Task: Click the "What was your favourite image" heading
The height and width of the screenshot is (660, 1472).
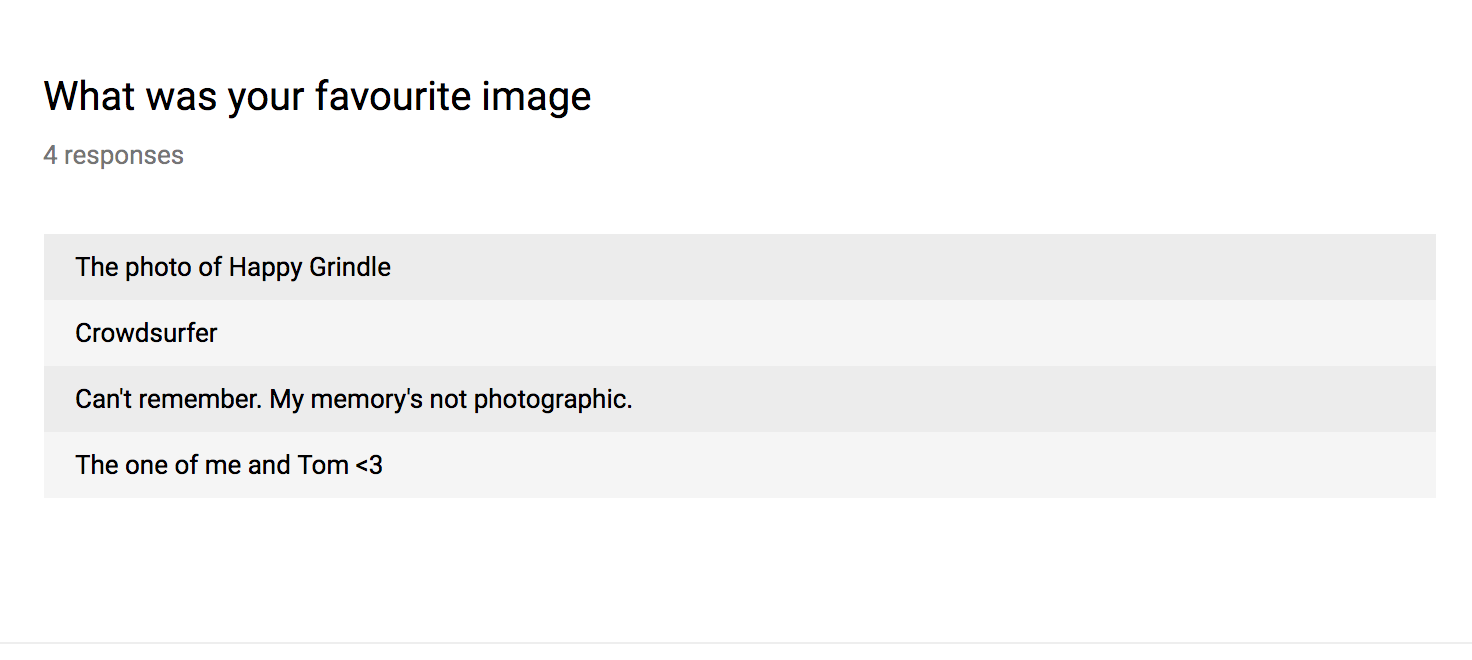Action: click(x=317, y=96)
